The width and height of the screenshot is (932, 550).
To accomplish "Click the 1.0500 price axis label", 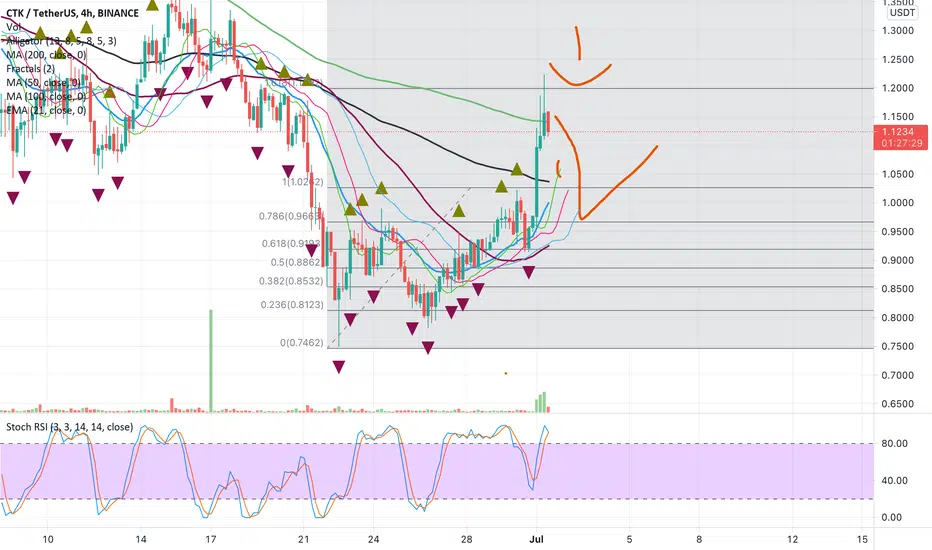I will pos(898,174).
